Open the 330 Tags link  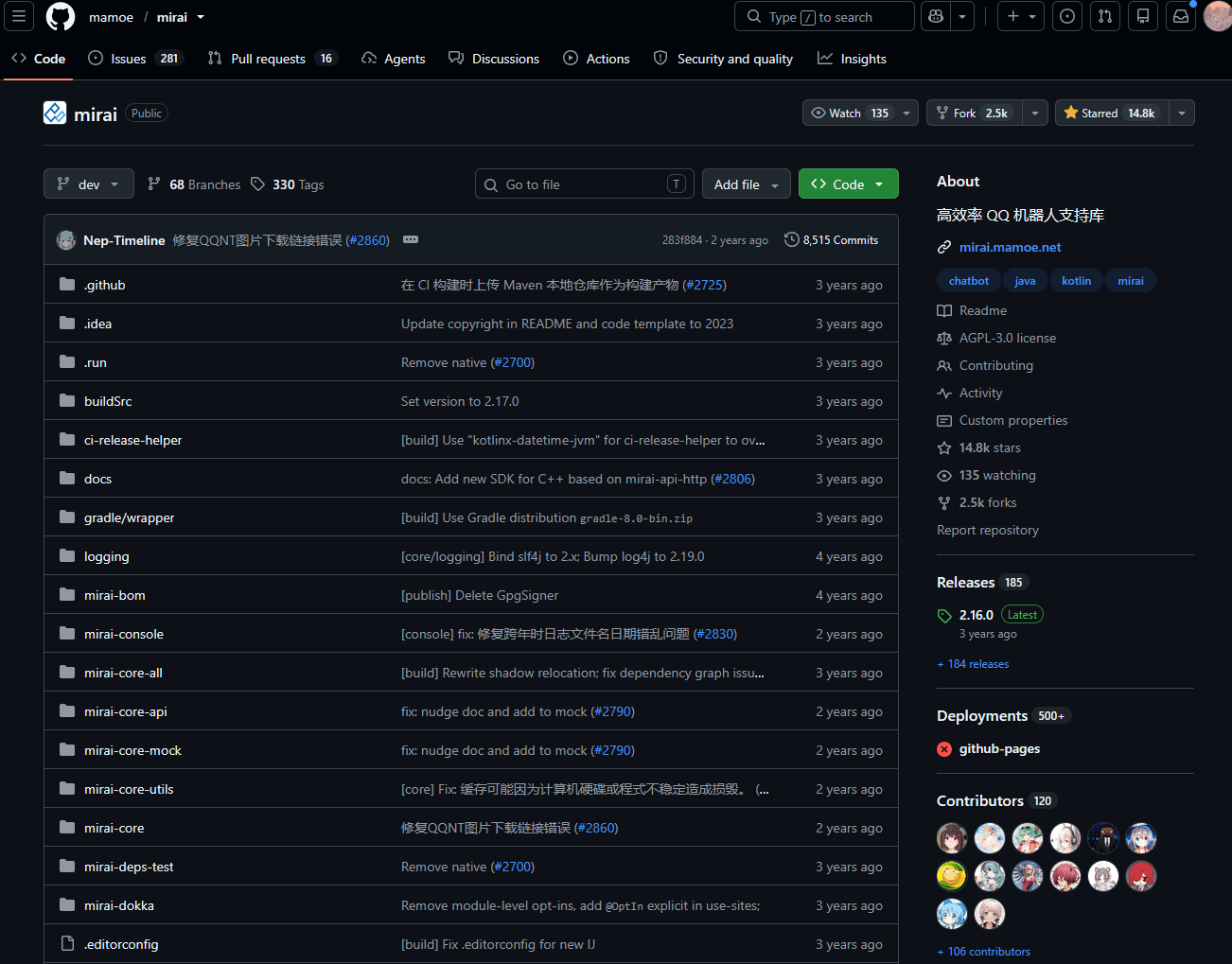[288, 184]
